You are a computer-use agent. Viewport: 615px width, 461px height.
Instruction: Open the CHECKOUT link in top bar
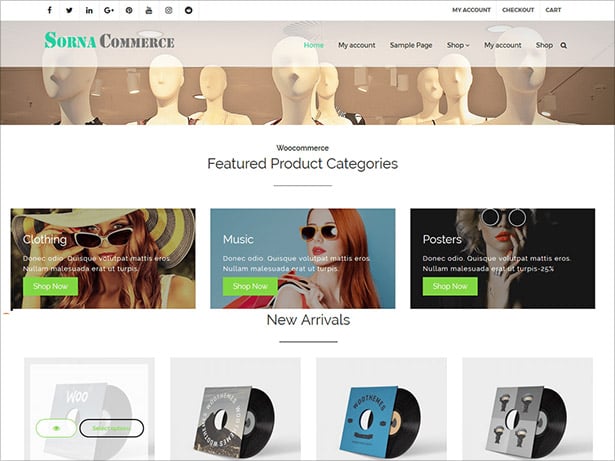(518, 10)
